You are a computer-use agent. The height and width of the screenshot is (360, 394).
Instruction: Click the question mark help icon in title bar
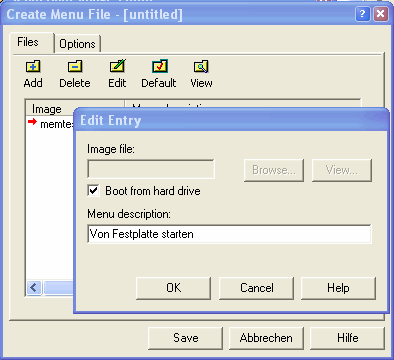pyautogui.click(x=362, y=14)
